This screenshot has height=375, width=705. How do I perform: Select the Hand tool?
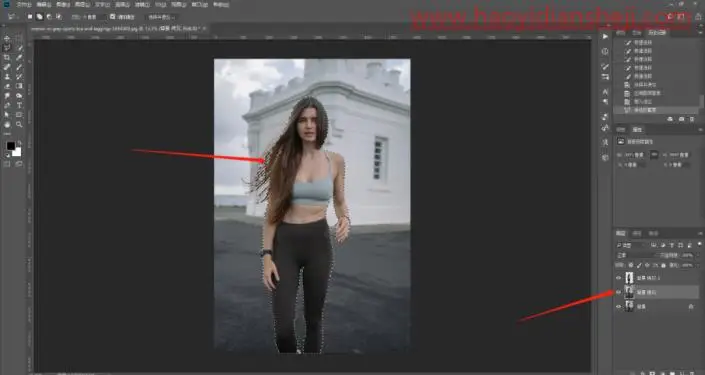[7, 124]
